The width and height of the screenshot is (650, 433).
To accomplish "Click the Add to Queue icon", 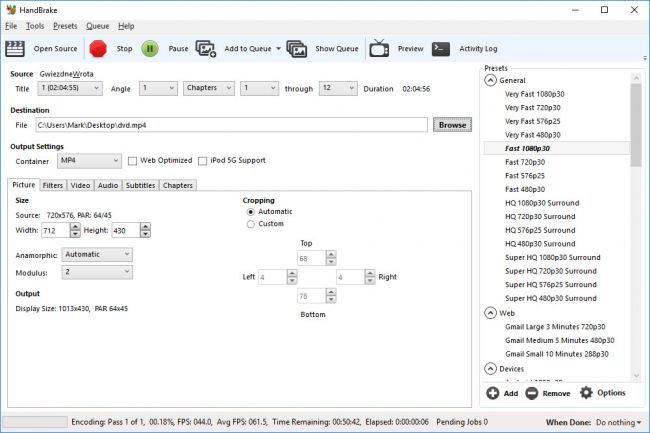I will (x=206, y=48).
